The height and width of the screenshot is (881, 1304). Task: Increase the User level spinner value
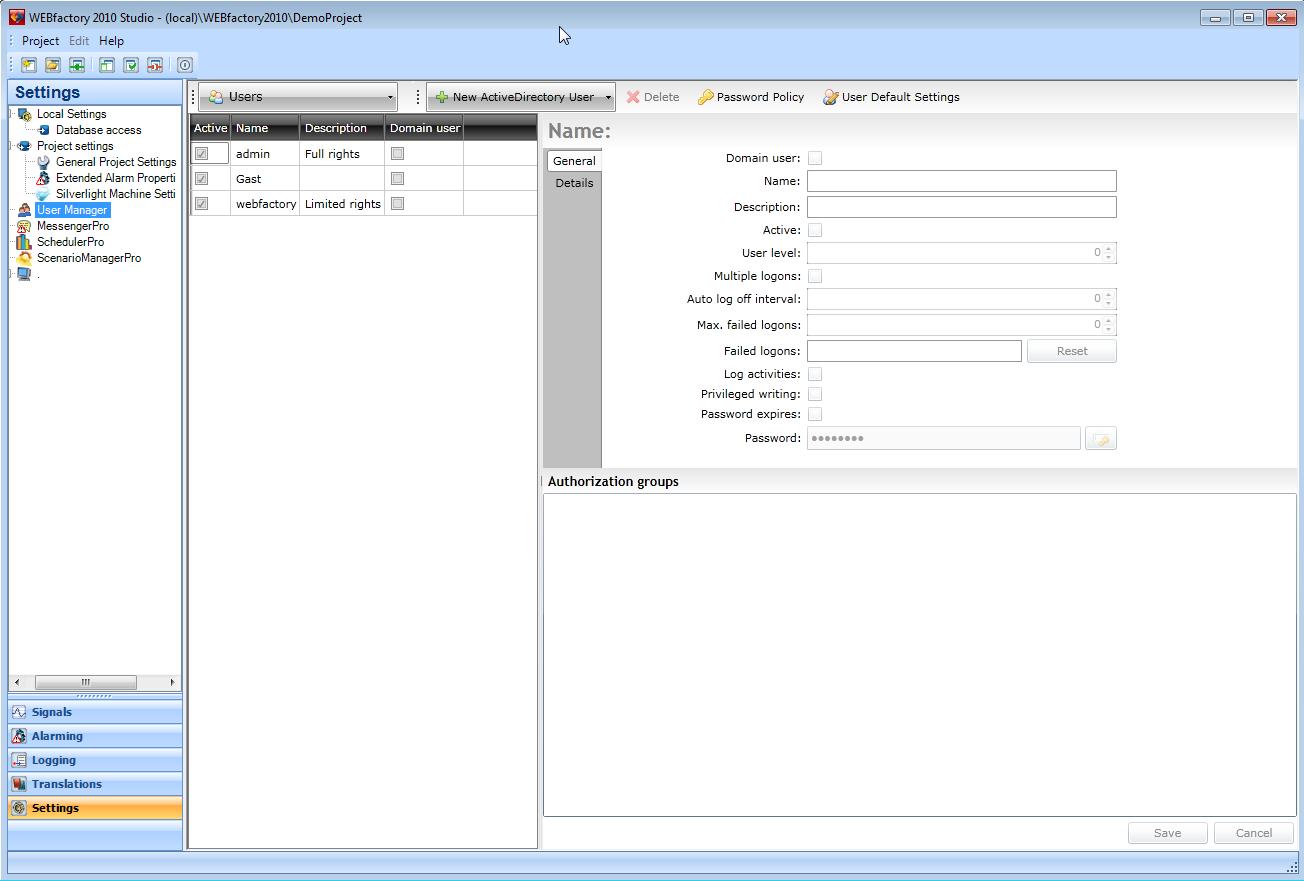(1108, 249)
